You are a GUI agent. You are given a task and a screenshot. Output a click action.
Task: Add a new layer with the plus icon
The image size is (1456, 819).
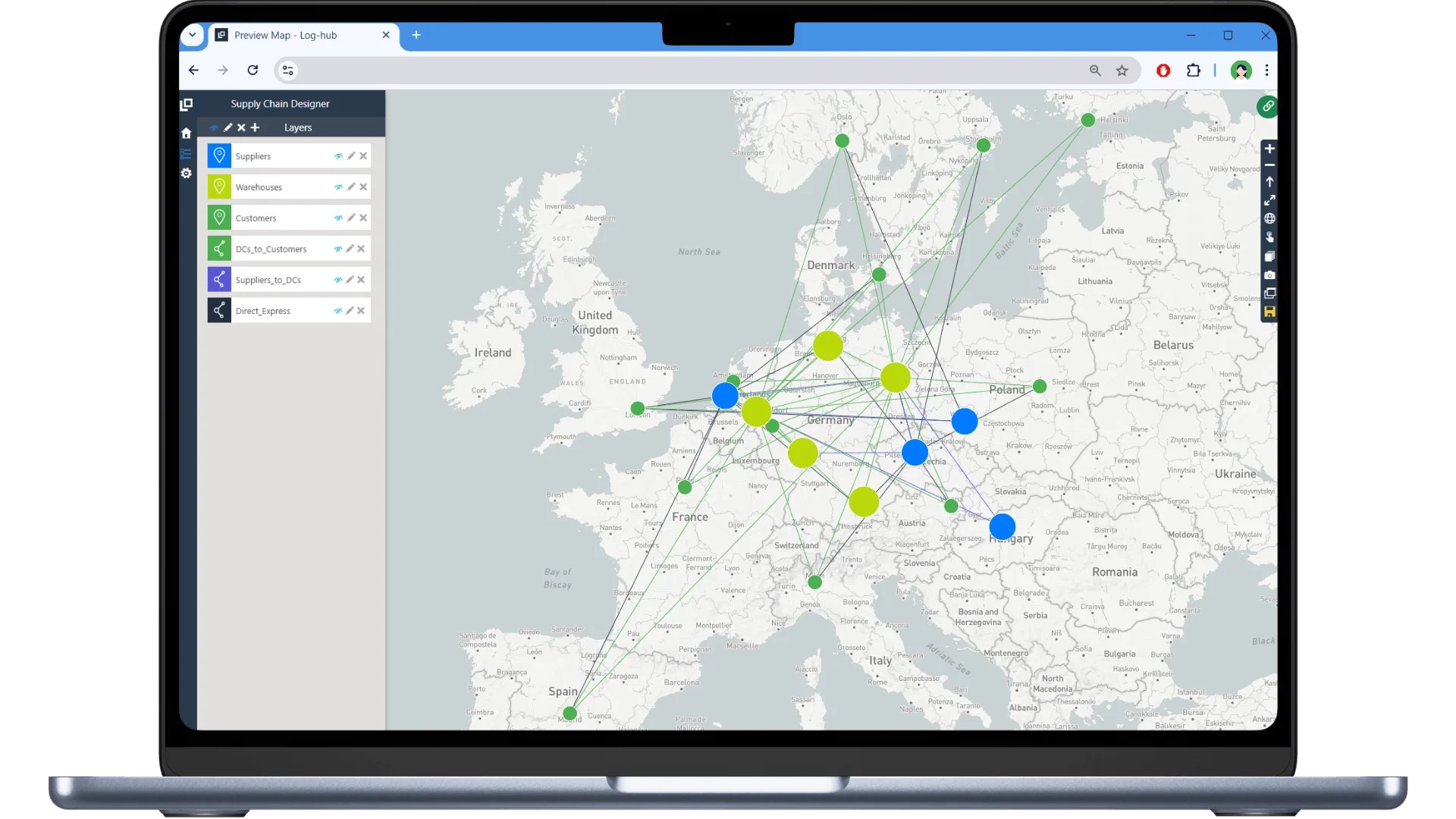click(256, 127)
